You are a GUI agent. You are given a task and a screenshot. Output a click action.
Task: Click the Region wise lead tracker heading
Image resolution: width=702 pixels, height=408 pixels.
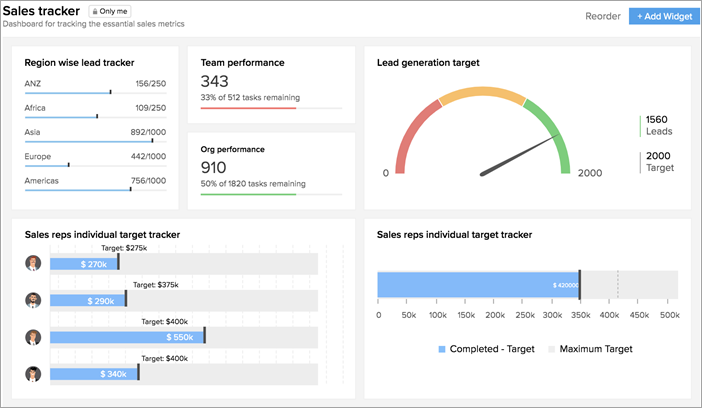pyautogui.click(x=79, y=63)
